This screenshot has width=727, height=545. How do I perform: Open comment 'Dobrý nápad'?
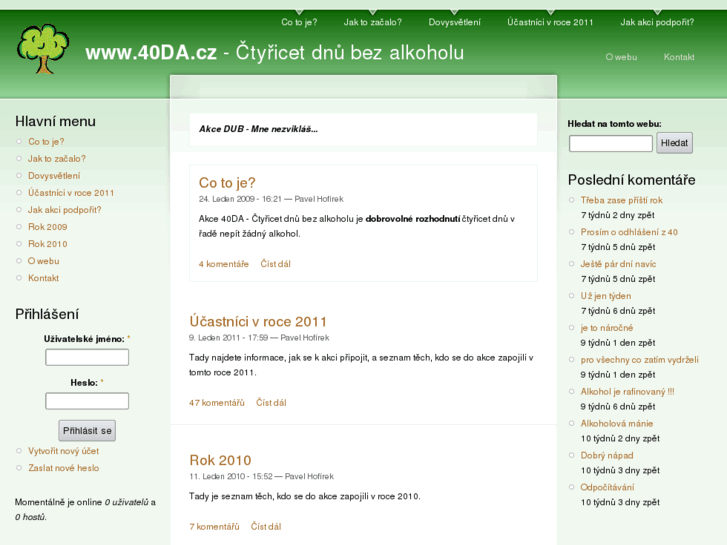(606, 455)
